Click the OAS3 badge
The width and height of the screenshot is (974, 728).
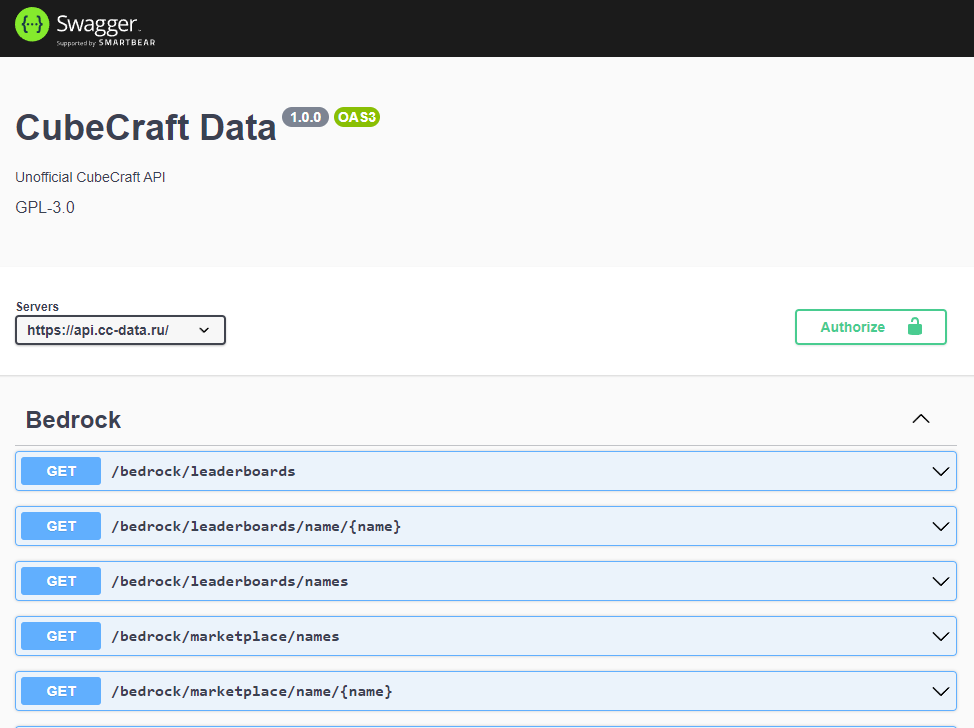pos(357,117)
